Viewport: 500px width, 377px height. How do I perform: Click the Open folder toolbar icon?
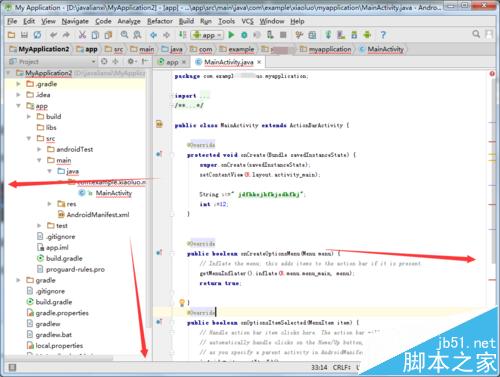tap(11, 35)
